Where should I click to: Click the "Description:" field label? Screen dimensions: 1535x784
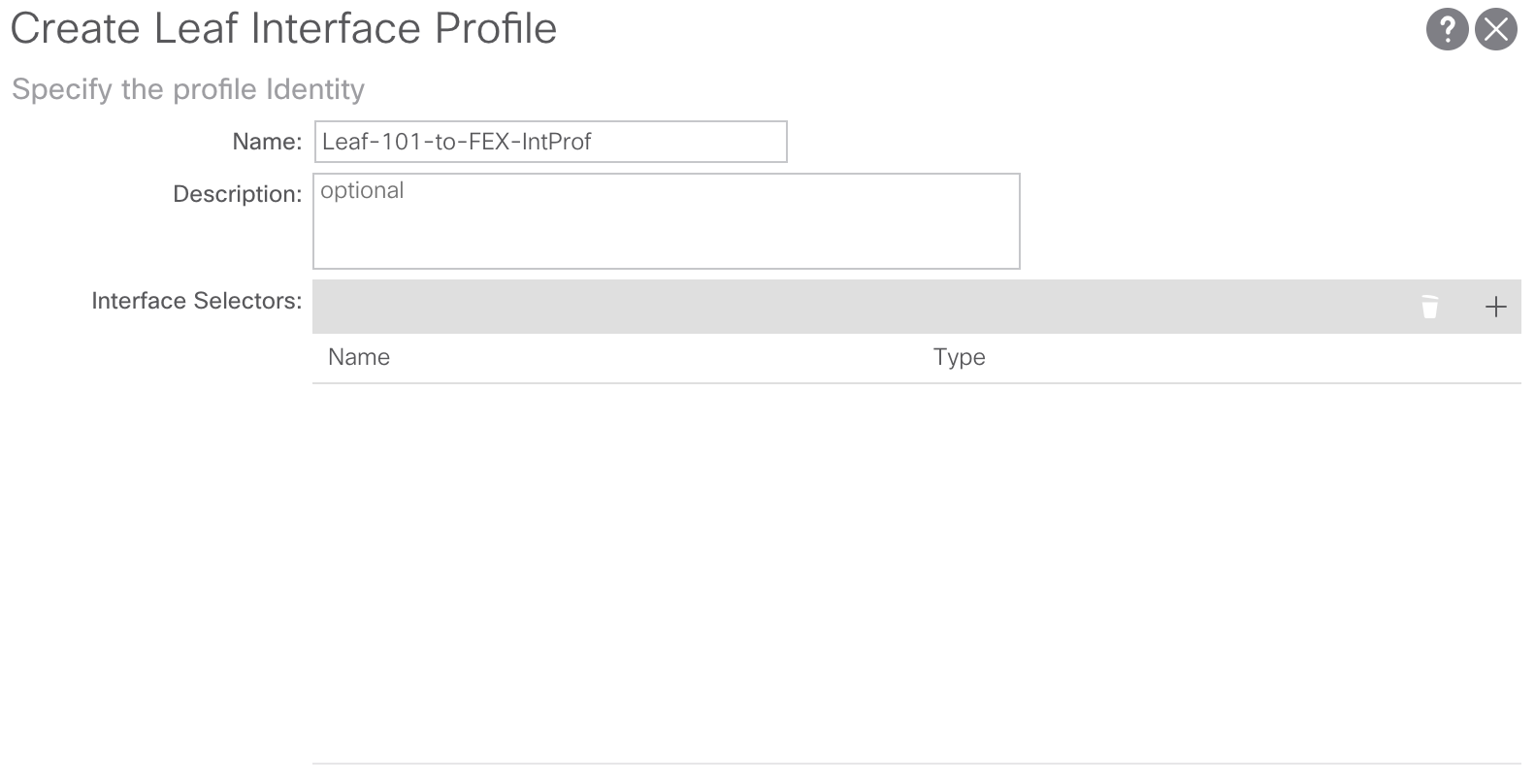point(237,194)
